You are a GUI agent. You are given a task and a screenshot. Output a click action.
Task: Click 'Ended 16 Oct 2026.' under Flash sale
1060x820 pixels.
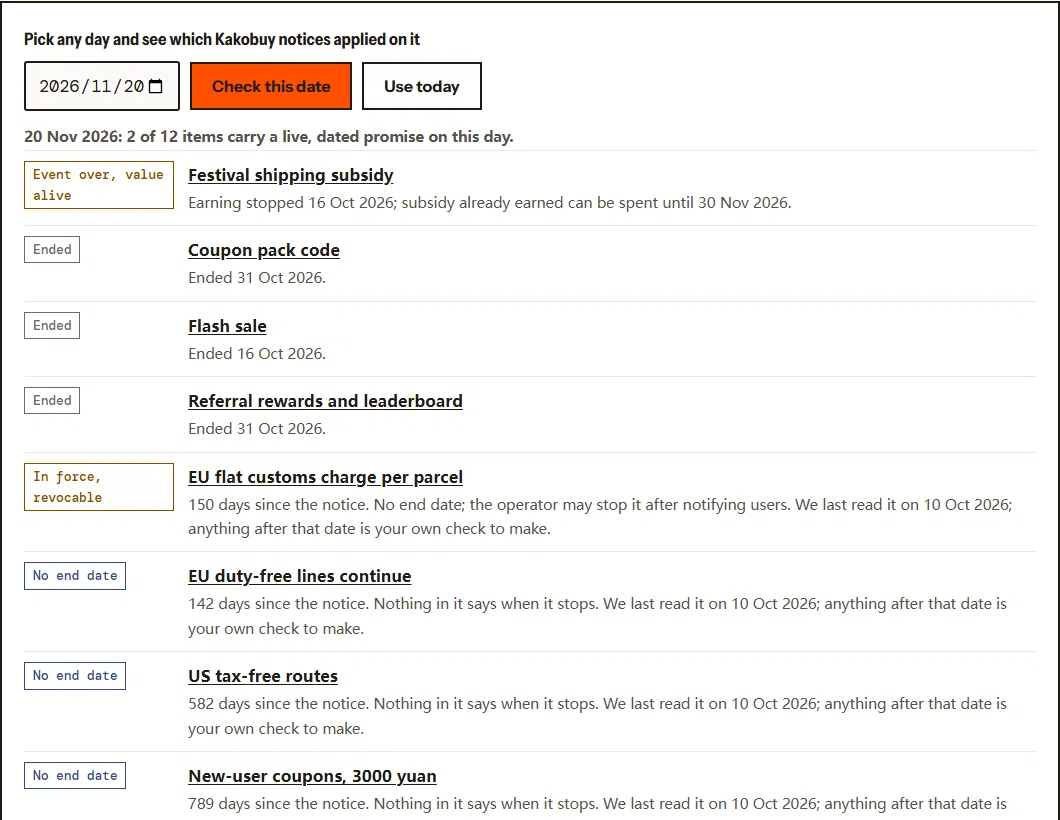[x=257, y=354]
